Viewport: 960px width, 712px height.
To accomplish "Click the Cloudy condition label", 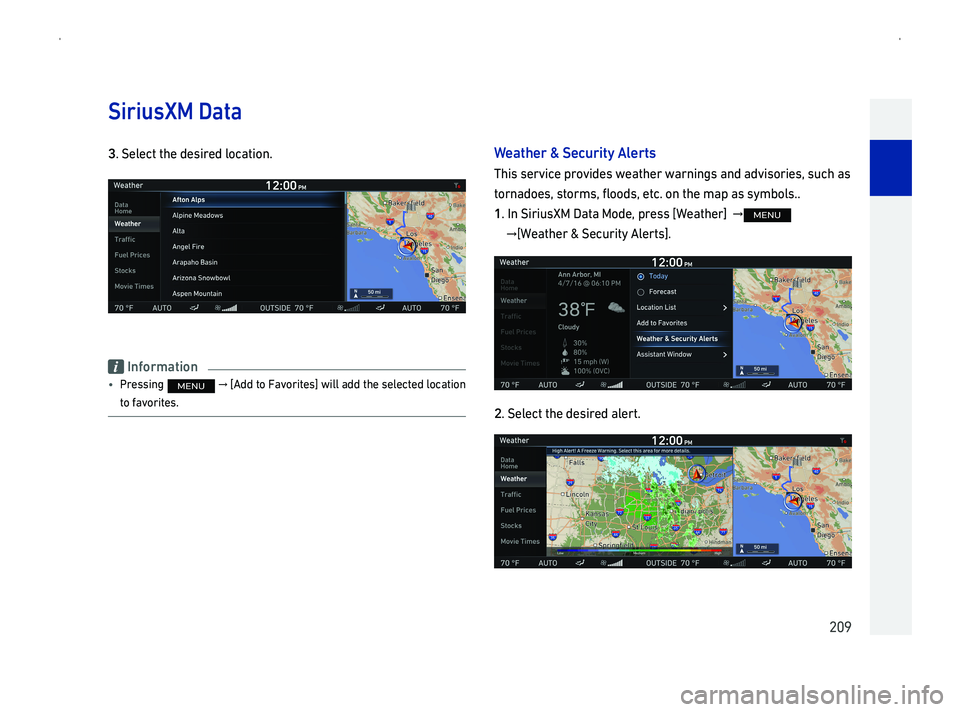I will click(x=569, y=327).
